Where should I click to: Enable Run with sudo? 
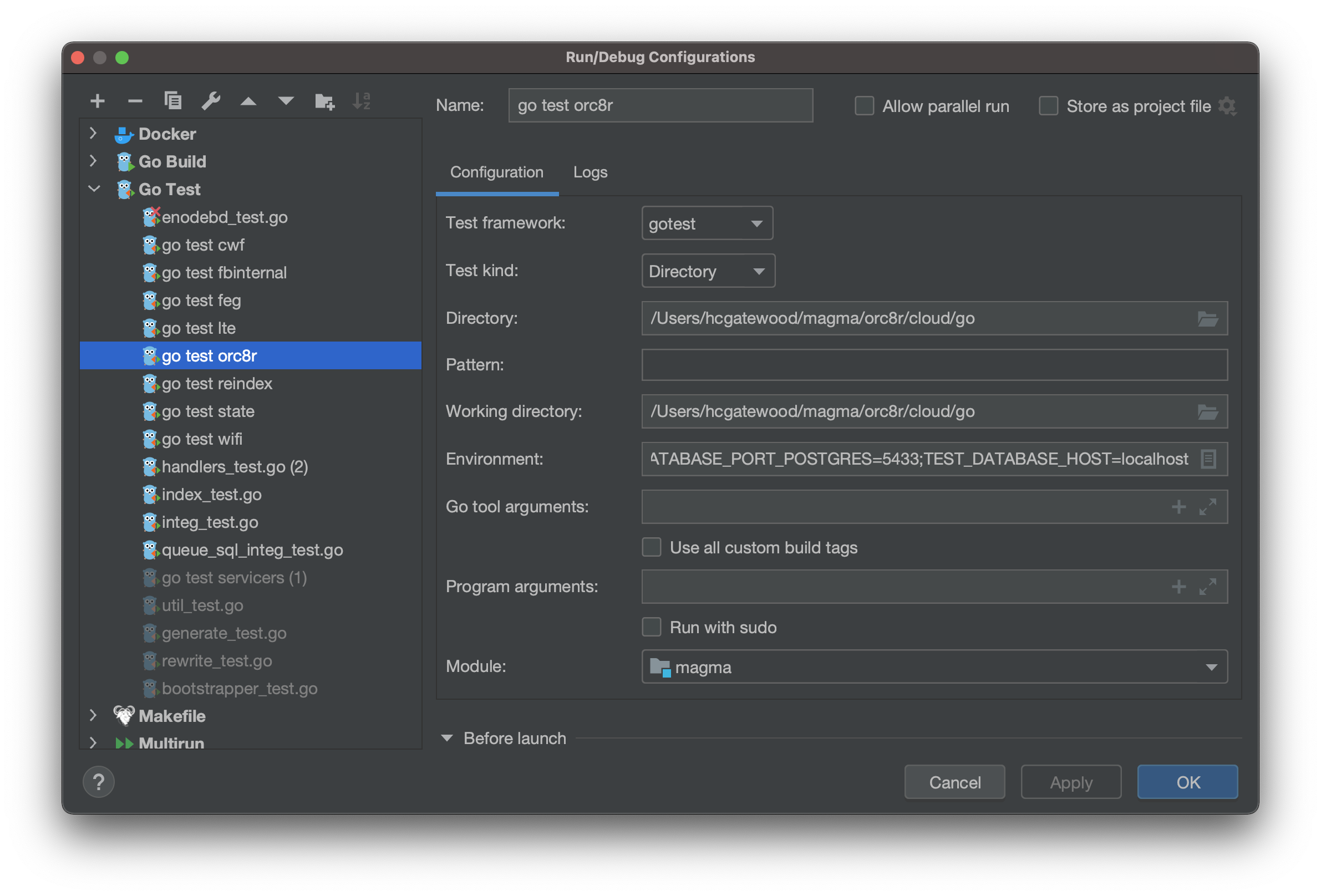(652, 627)
